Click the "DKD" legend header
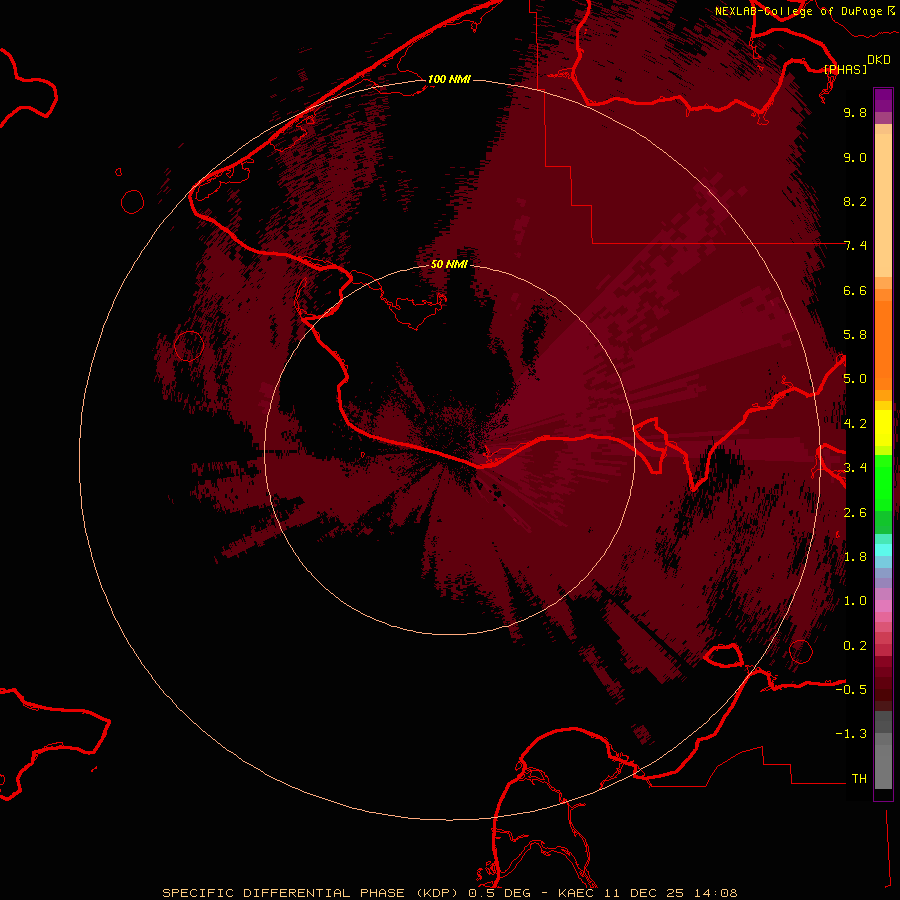The image size is (900, 900). [878, 60]
